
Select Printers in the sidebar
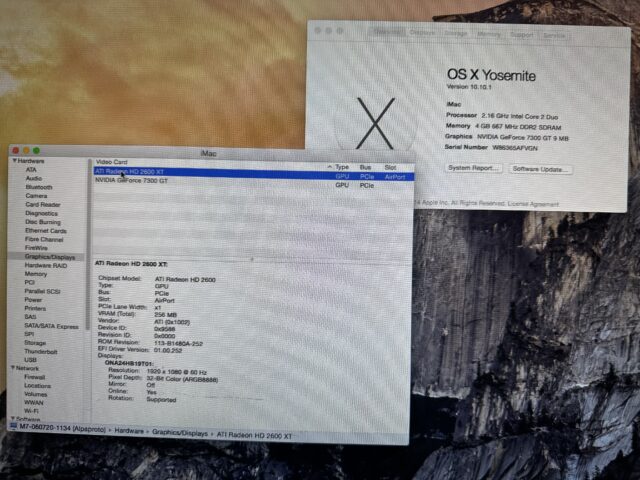35,309
